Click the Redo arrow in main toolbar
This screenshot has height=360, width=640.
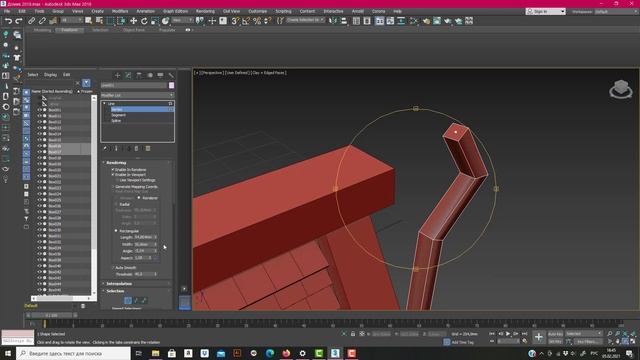point(19,21)
